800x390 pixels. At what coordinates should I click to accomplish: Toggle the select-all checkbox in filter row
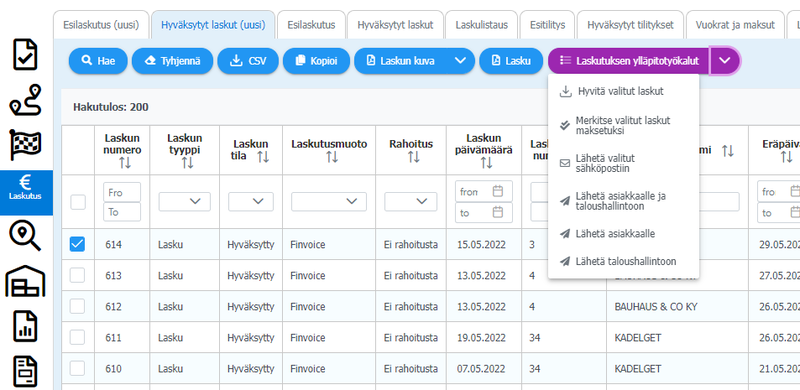[78, 202]
